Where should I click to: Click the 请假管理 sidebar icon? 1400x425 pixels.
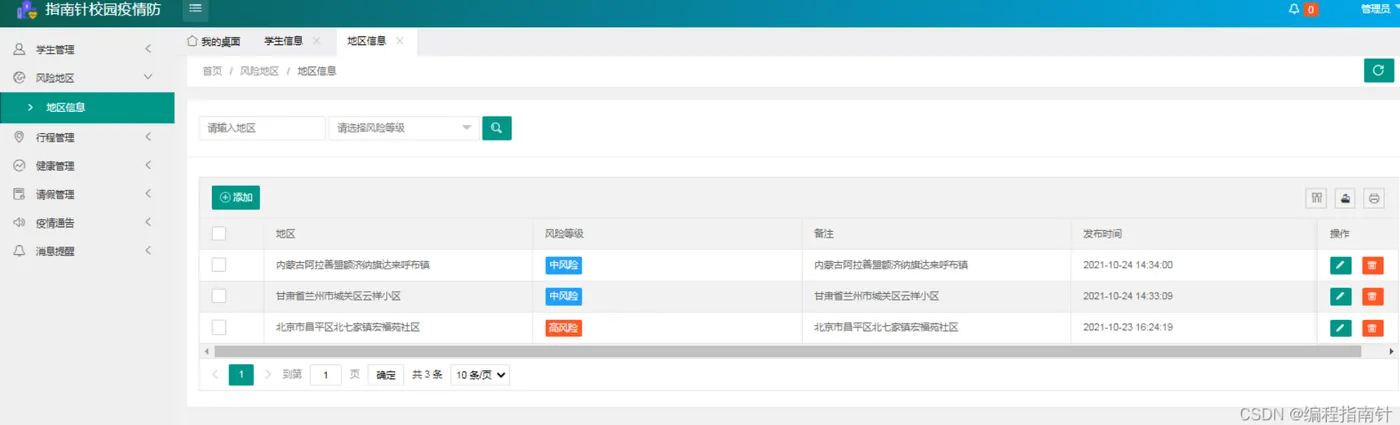(19, 194)
